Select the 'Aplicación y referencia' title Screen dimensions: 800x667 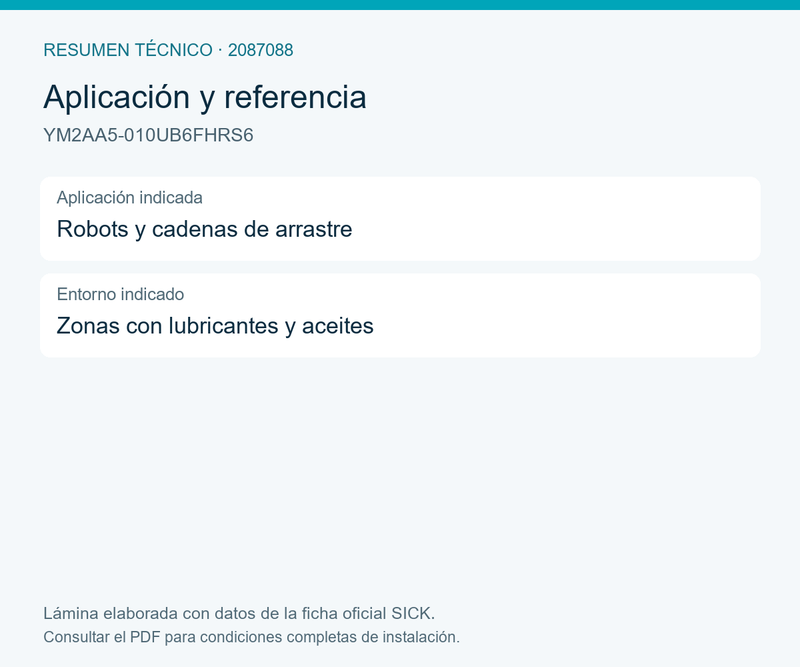click(x=205, y=97)
